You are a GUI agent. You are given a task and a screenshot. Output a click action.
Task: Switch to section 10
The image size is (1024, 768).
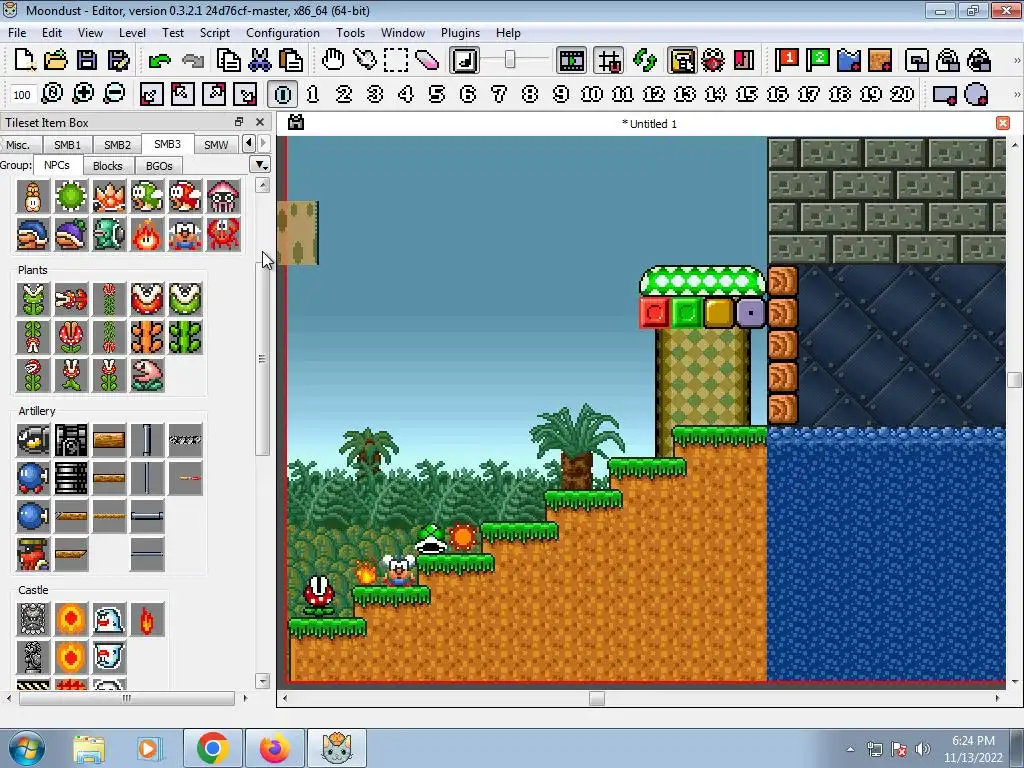tap(592, 95)
